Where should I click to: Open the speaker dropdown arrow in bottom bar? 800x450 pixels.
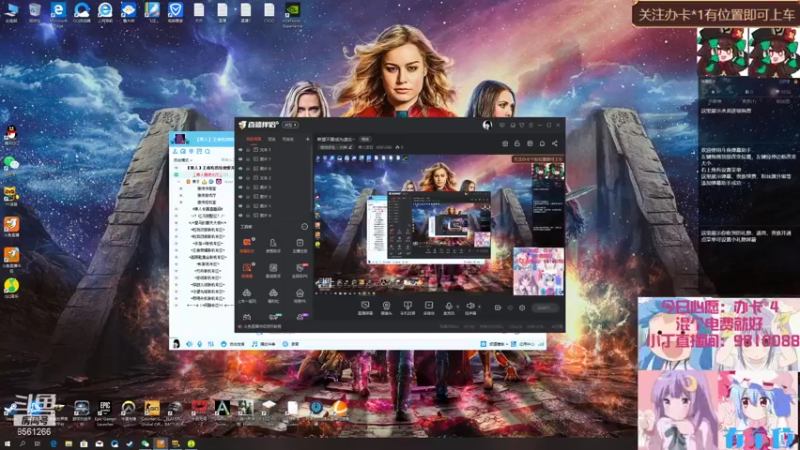pyautogui.click(x=479, y=307)
